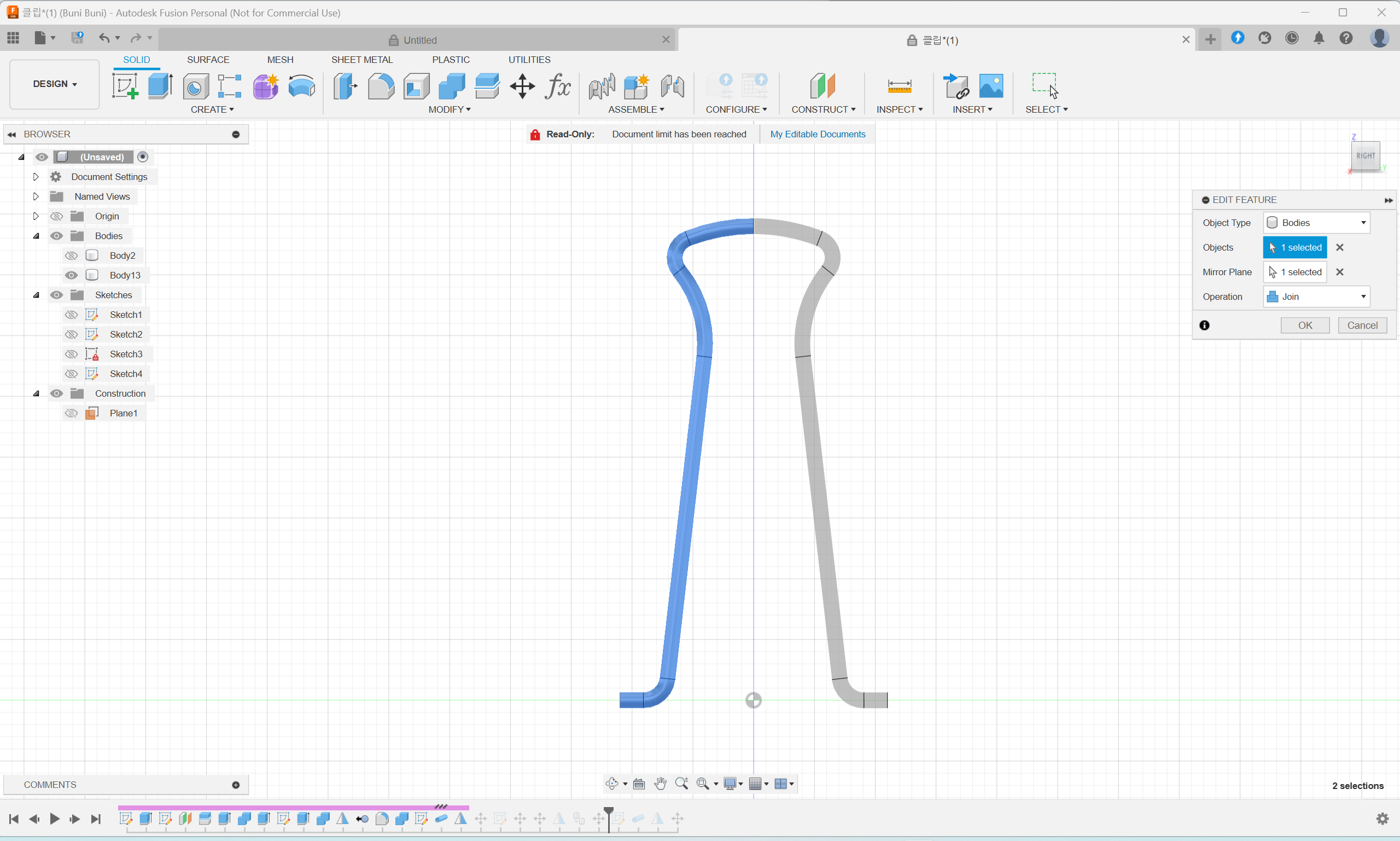The image size is (1400, 841).
Task: Switch to the SHEET METAL tab
Action: tap(361, 60)
